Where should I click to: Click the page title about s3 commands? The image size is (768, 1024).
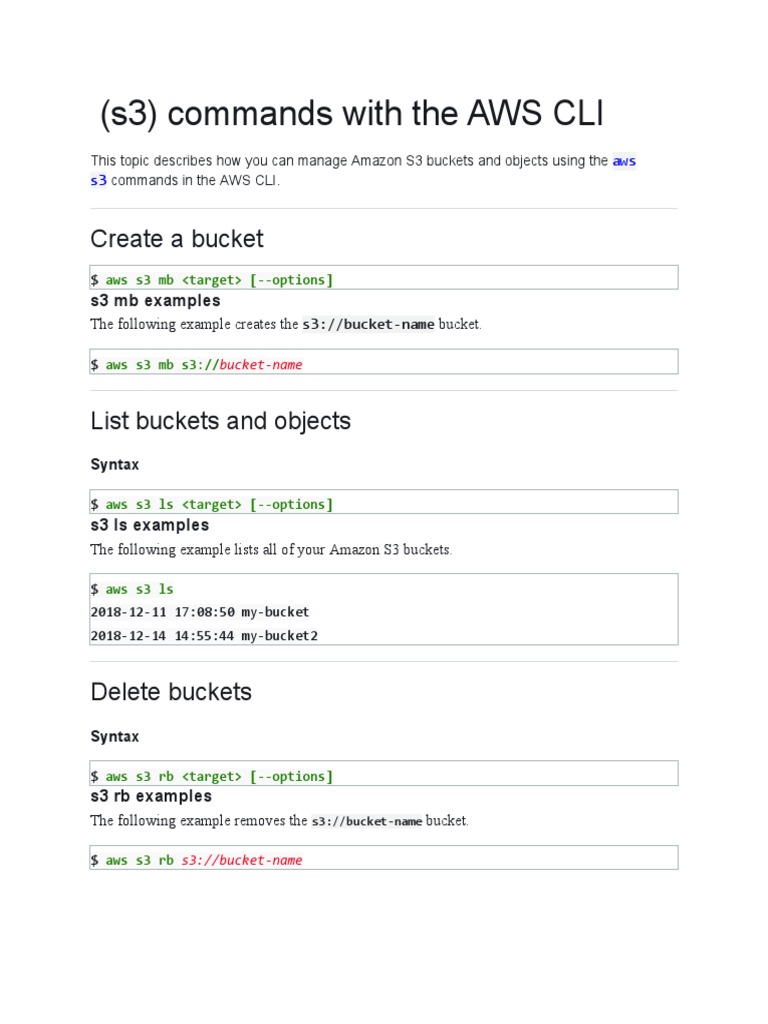[351, 115]
